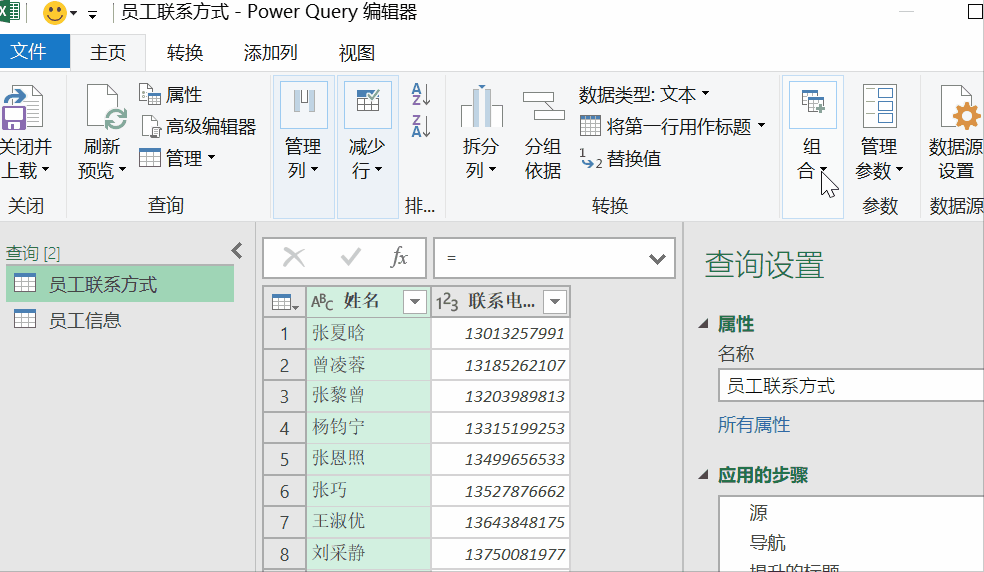Viewport: 984px width, 572px height.
Task: Click the 姓名 column header
Action: tap(361, 301)
